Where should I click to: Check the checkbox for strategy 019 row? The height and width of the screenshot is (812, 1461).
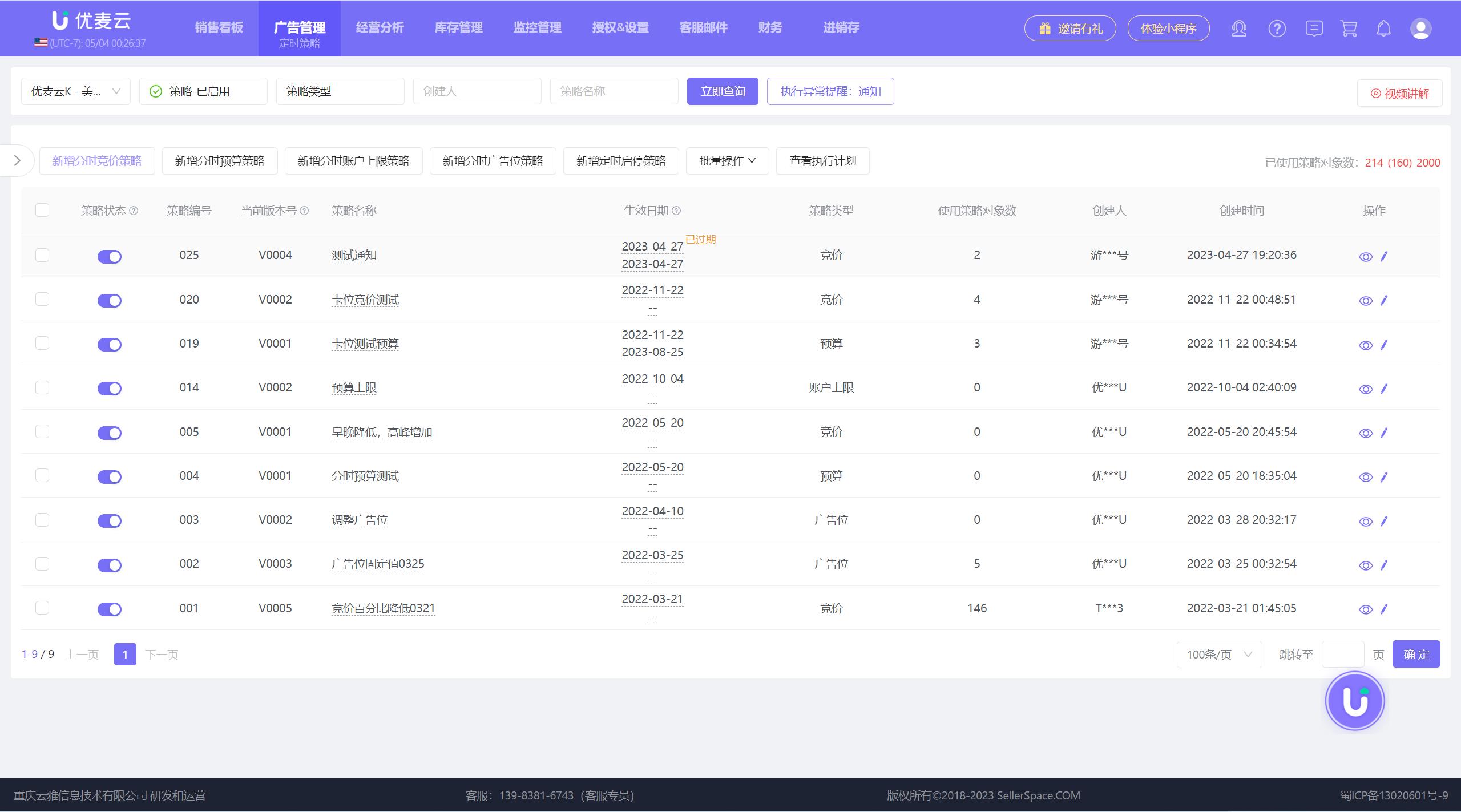[x=42, y=343]
